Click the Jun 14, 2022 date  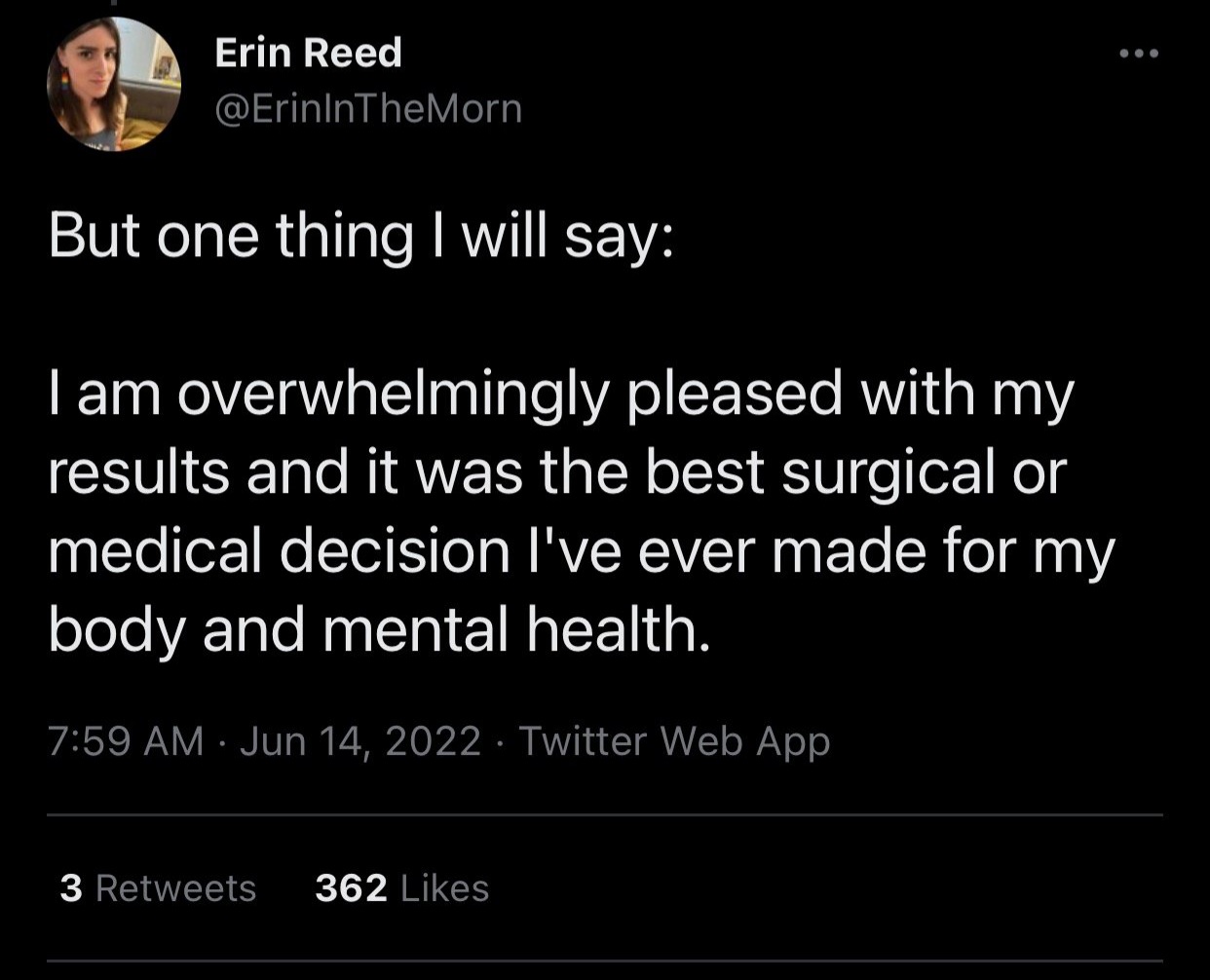tap(359, 741)
